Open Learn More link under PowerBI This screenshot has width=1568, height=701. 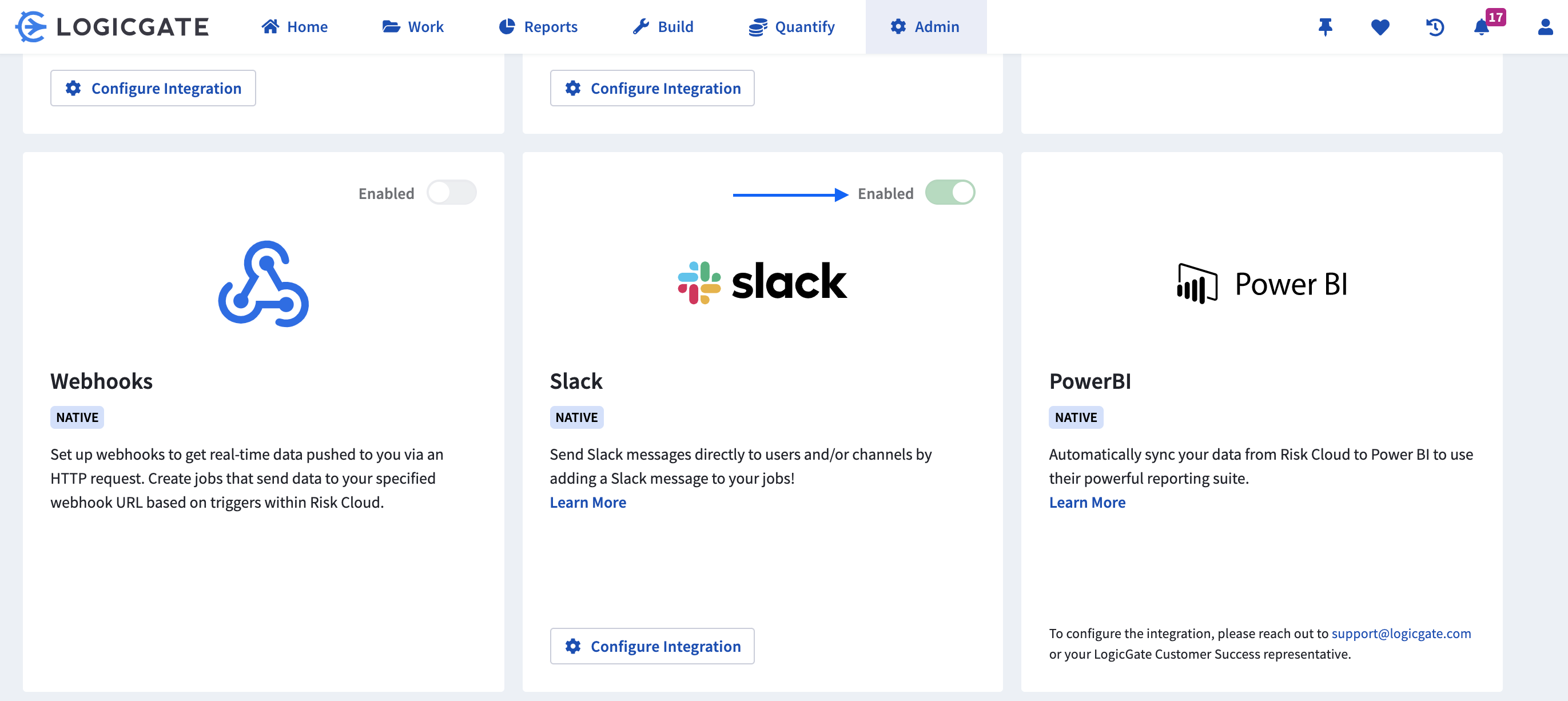1087,502
